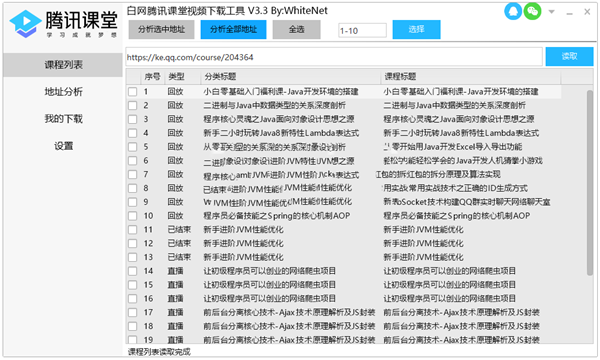Viewport: 600px width, 360px height.
Task: Select row 11 新手进阶JVM性能优化 course title
Action: coord(423,230)
